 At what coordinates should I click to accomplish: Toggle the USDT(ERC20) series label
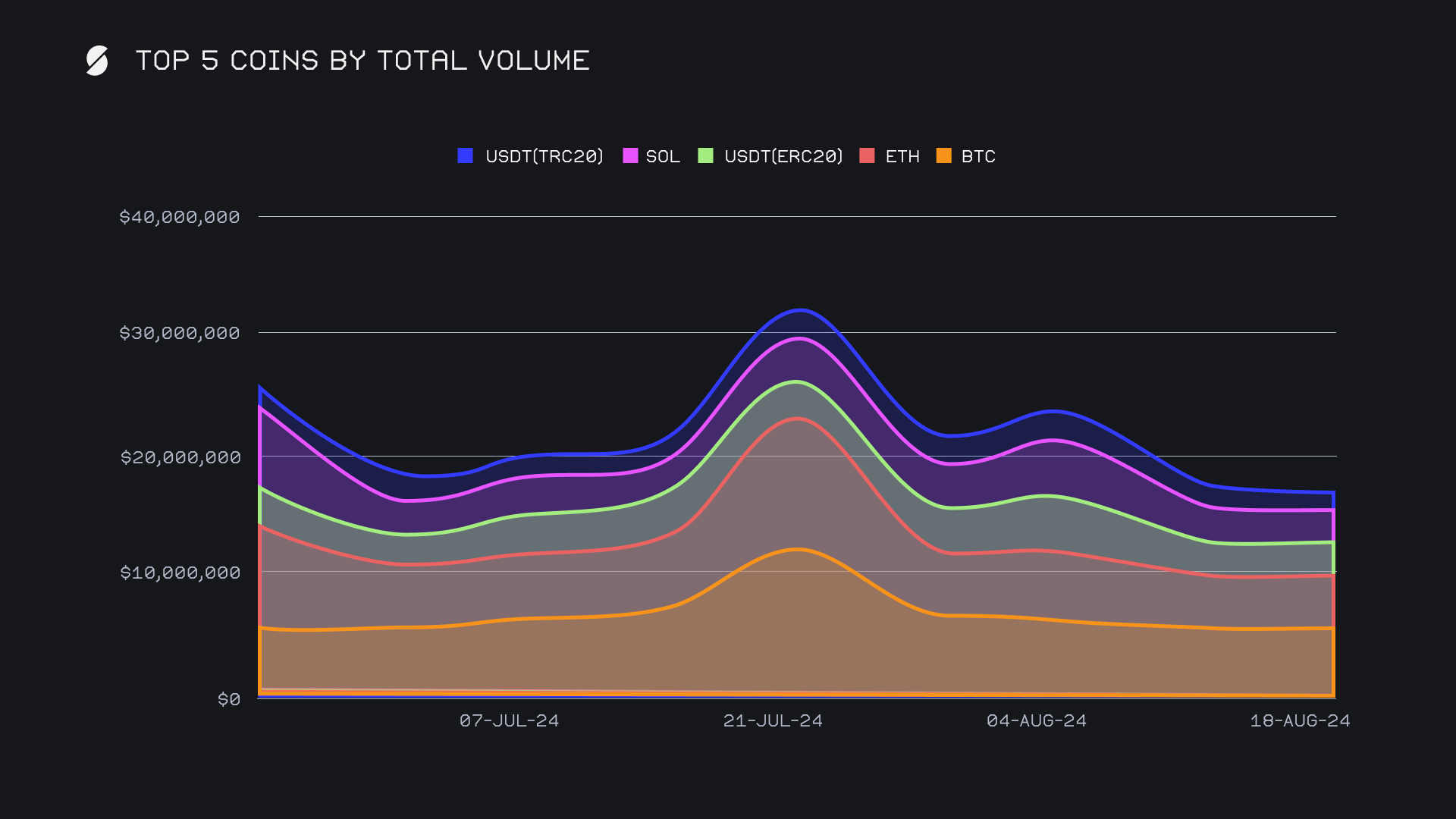(783, 156)
